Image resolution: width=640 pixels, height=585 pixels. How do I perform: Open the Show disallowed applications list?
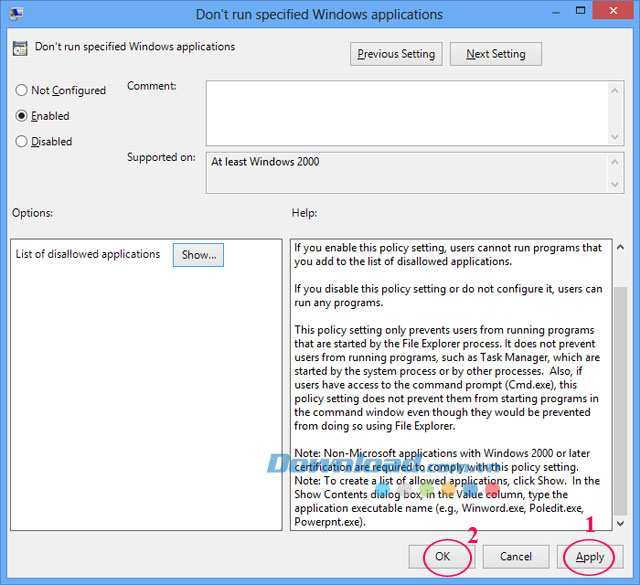198,255
